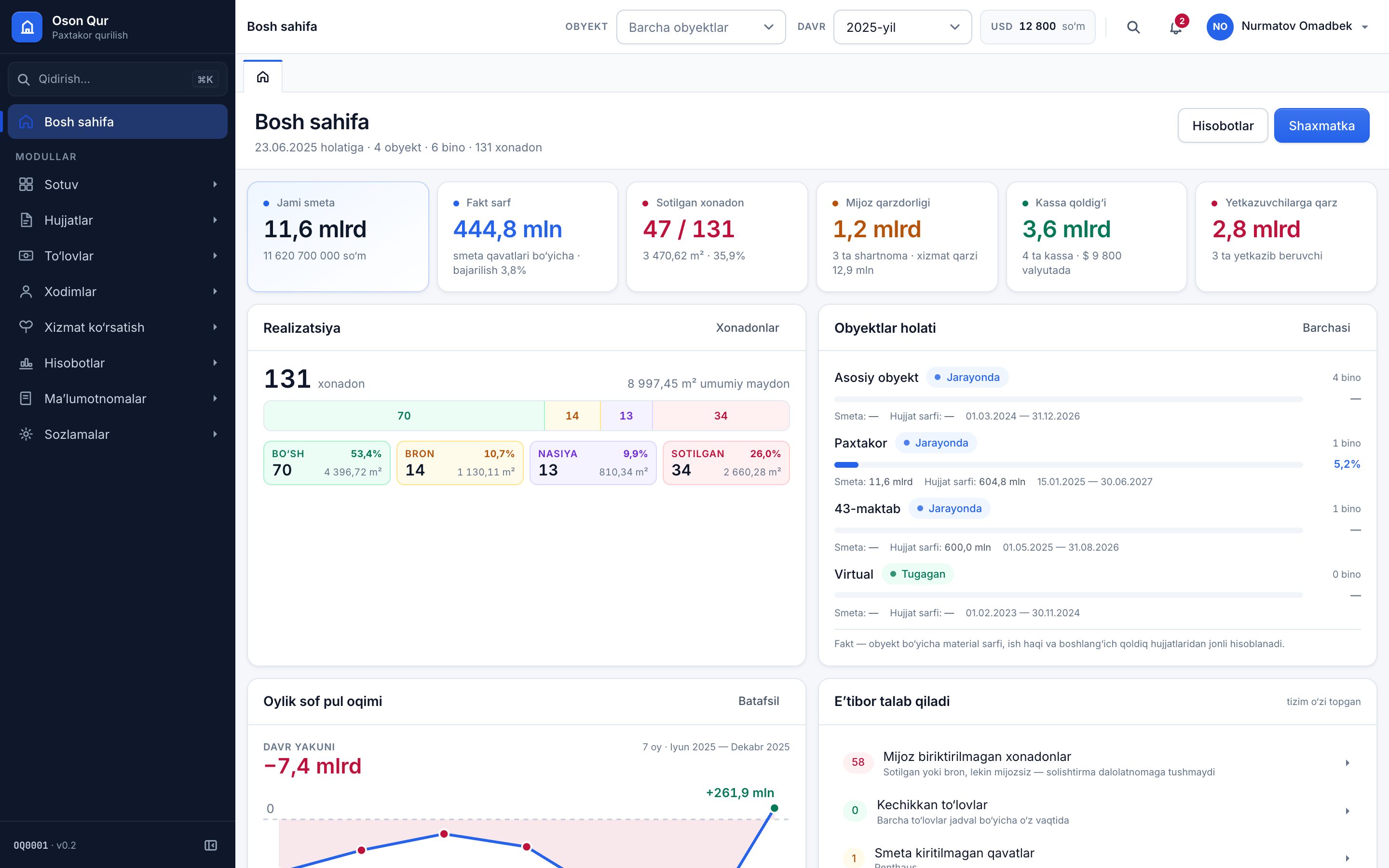The width and height of the screenshot is (1389, 868).
Task: Click the SOTILGAN status tile
Action: click(x=726, y=463)
